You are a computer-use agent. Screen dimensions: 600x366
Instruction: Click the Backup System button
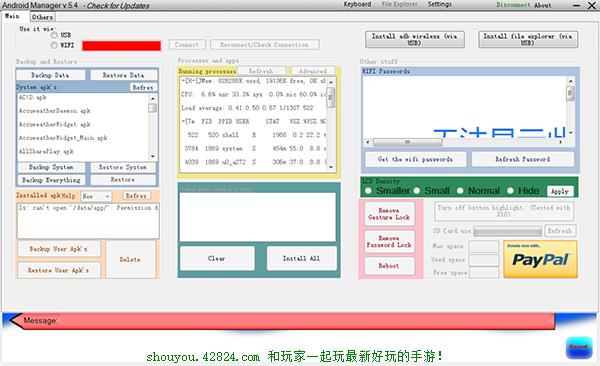[x=51, y=167]
